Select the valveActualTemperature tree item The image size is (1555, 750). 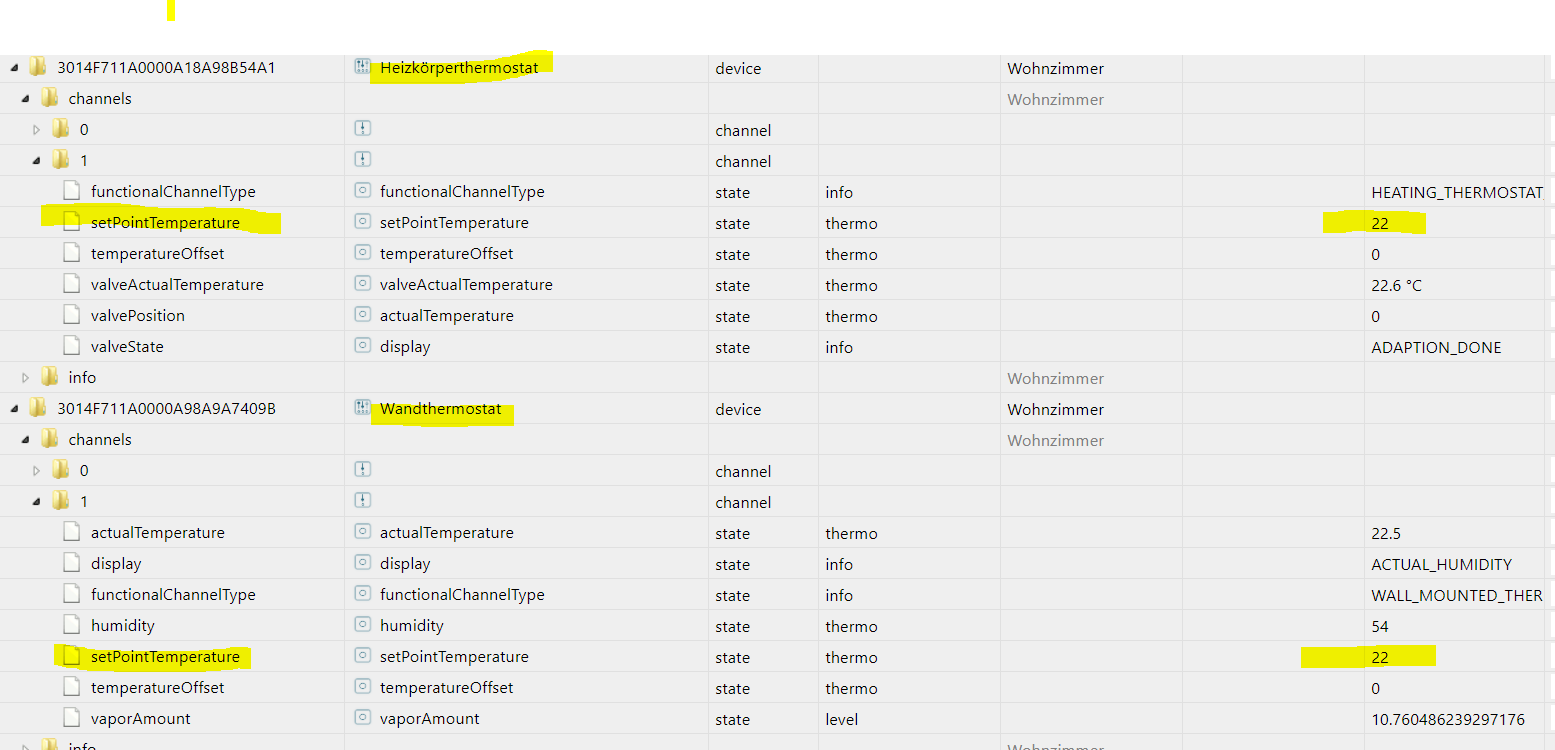coord(177,284)
